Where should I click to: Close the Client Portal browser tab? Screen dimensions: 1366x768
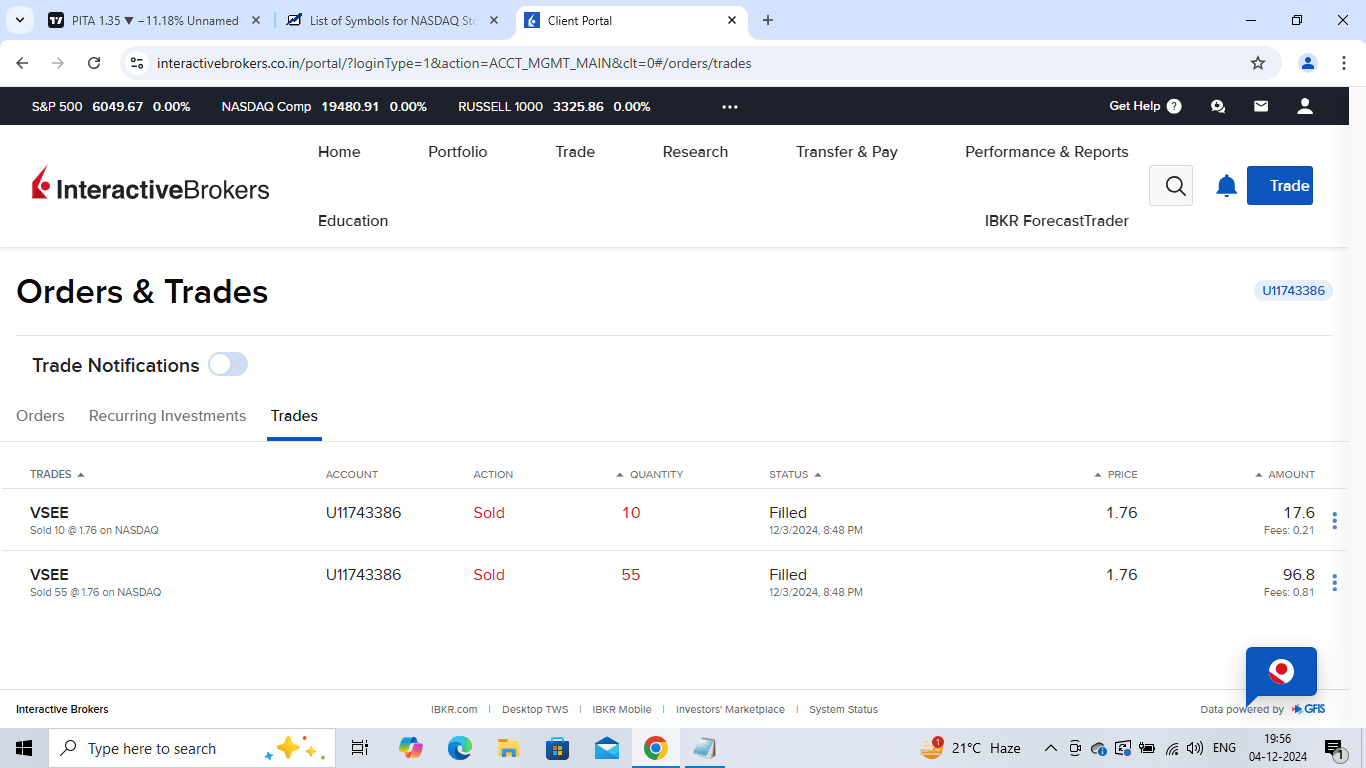732,20
